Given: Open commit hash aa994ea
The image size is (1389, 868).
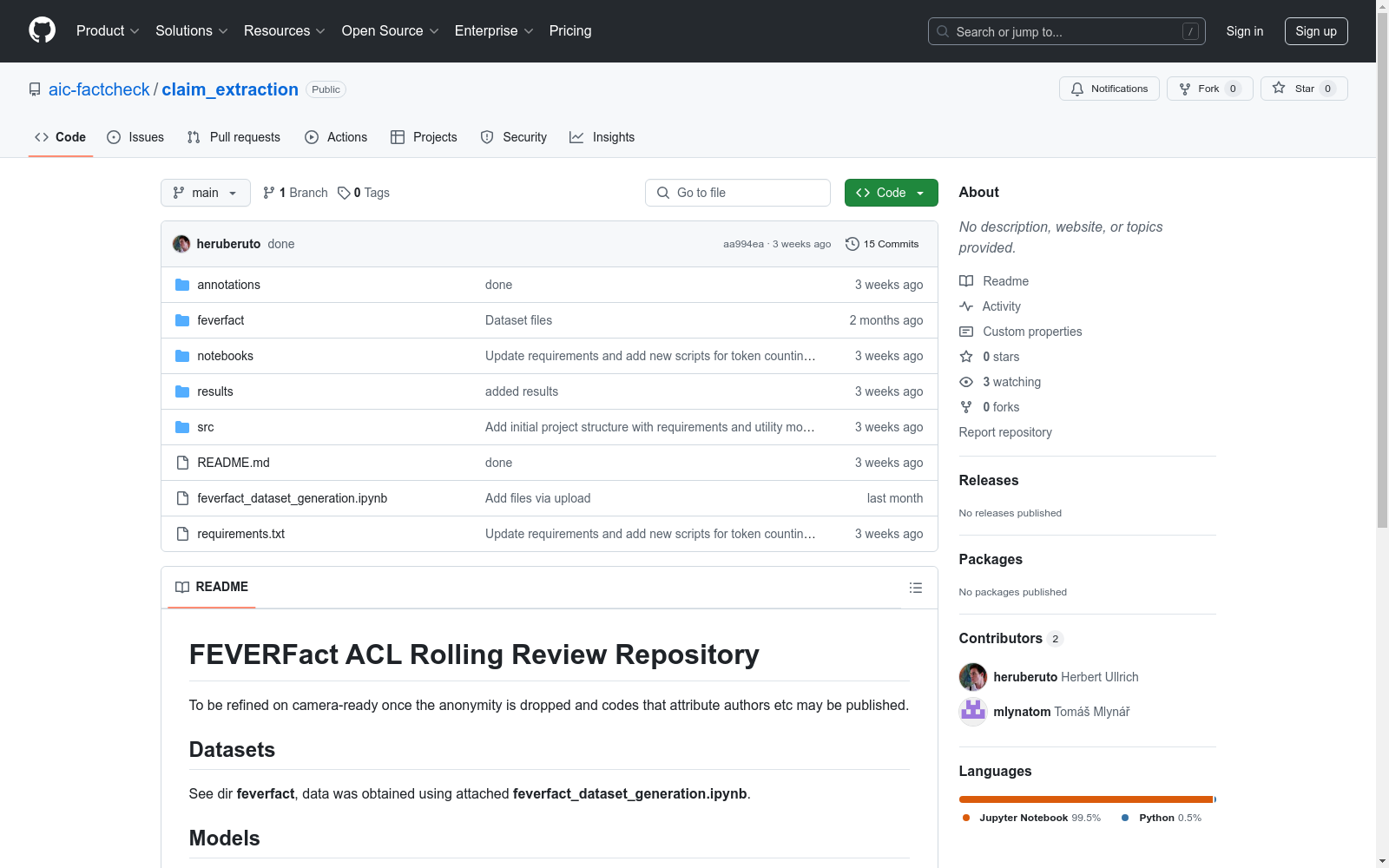Looking at the screenshot, I should coord(744,244).
